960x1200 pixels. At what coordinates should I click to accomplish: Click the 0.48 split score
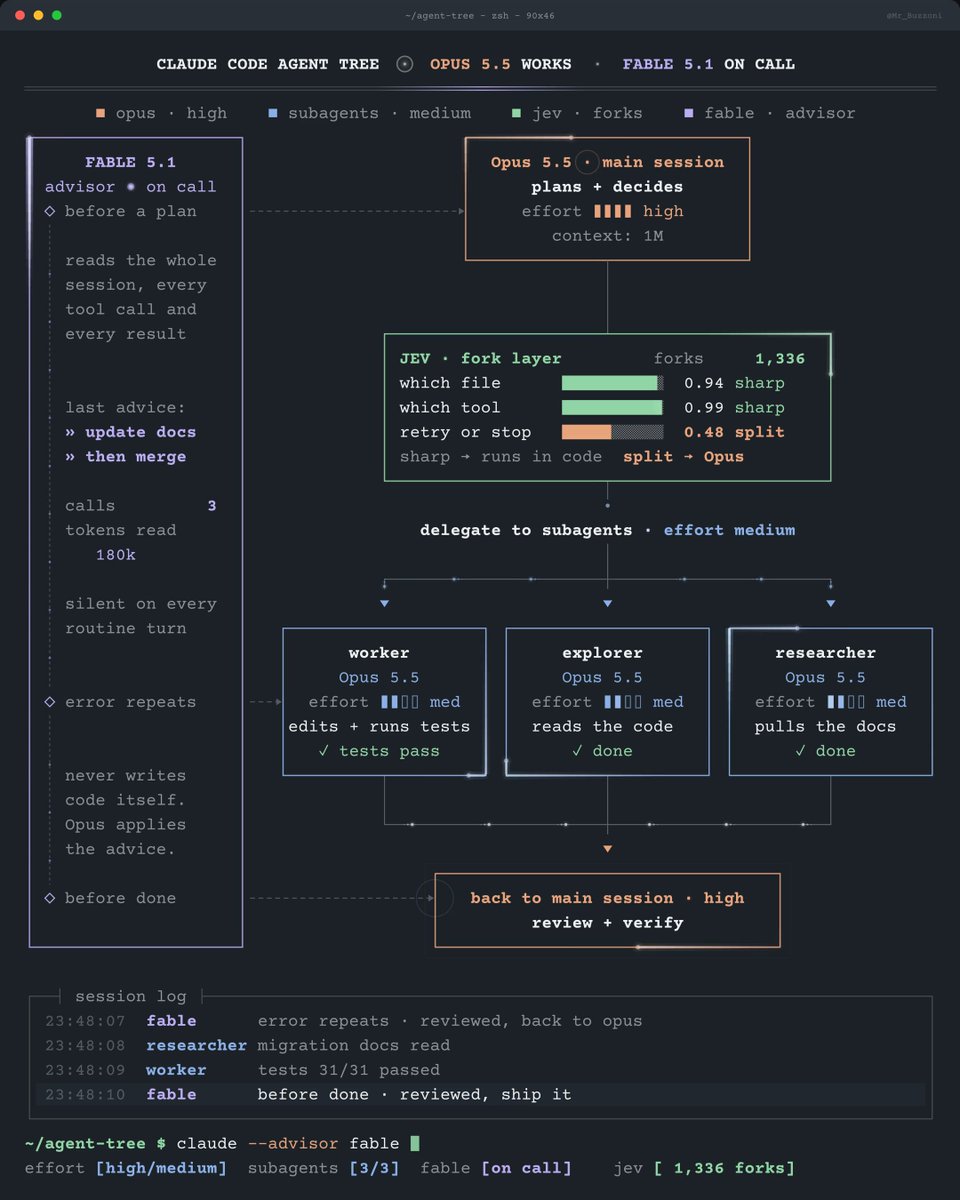[x=734, y=432]
